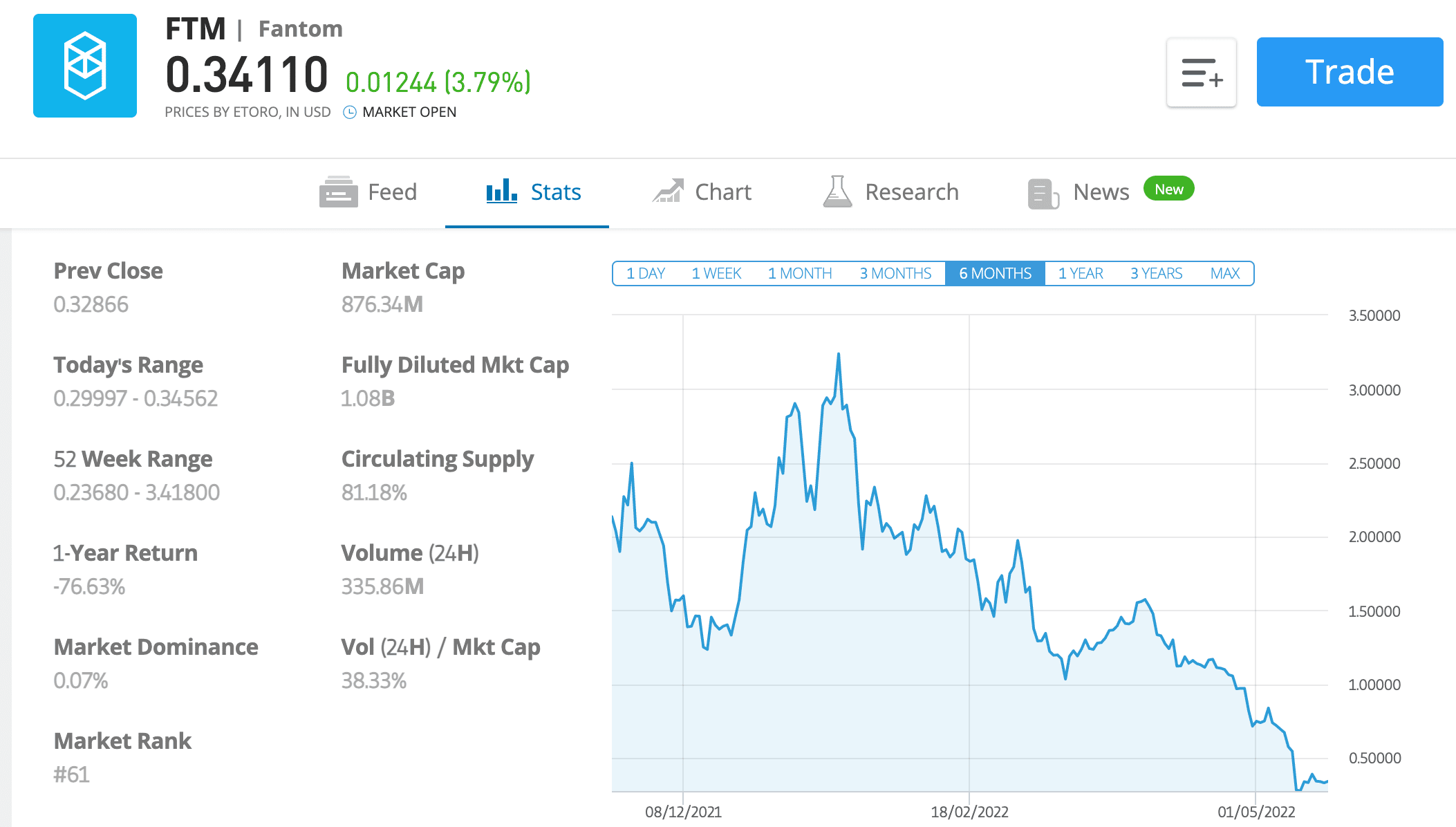The width and height of the screenshot is (1456, 827).
Task: Click the Stats bar chart icon
Action: [501, 191]
